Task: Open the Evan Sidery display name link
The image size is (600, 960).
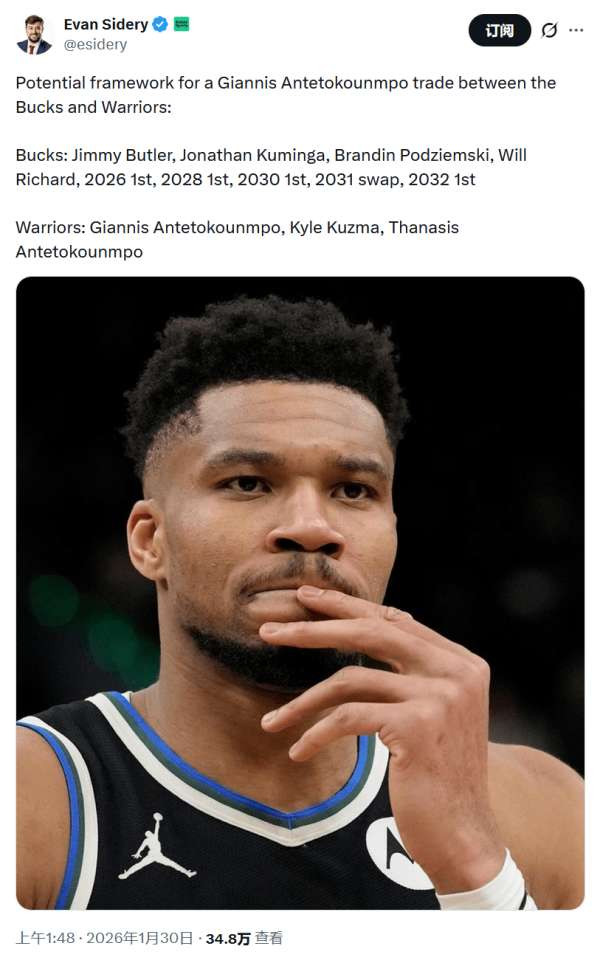Action: click(106, 24)
